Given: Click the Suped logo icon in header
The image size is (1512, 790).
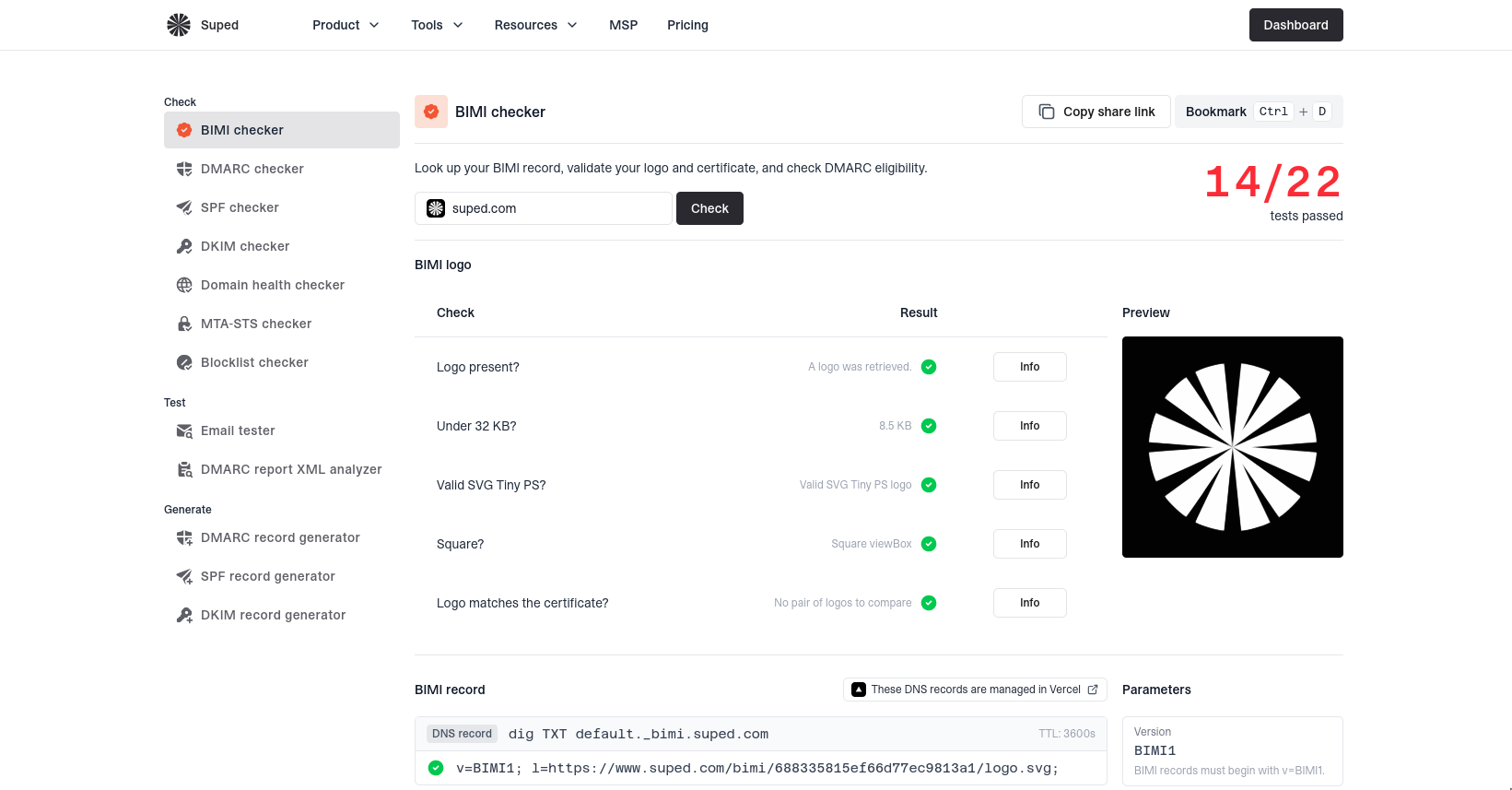Looking at the screenshot, I should [x=179, y=25].
